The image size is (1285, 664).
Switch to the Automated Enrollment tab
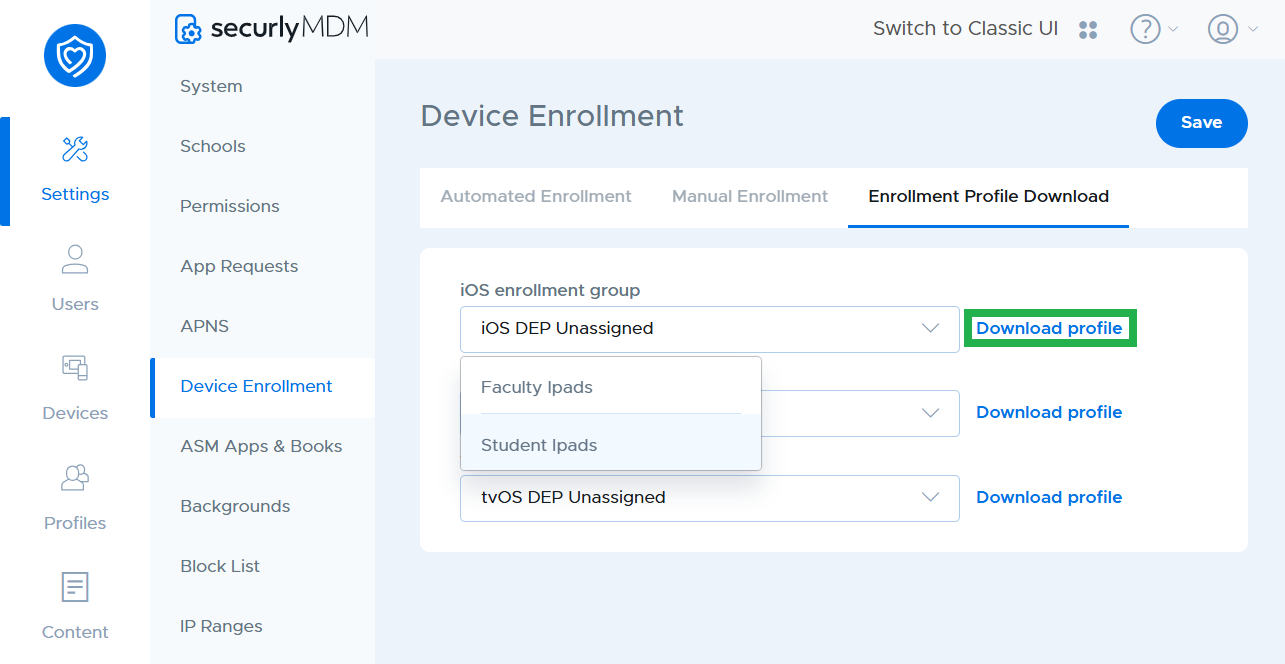point(536,196)
